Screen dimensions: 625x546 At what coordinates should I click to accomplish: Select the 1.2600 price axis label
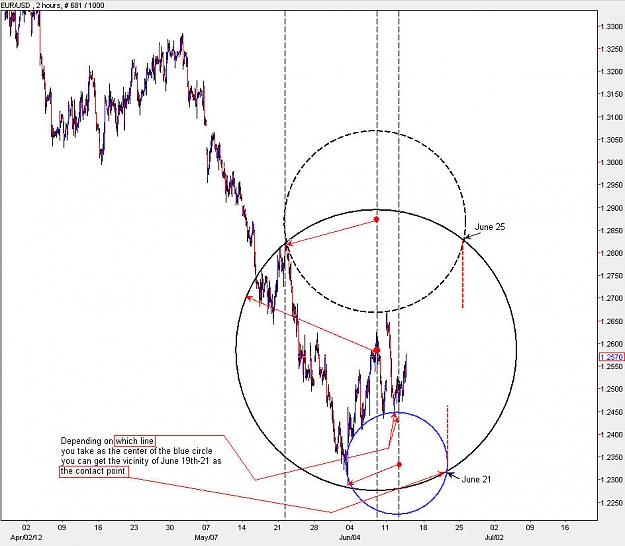coord(612,344)
